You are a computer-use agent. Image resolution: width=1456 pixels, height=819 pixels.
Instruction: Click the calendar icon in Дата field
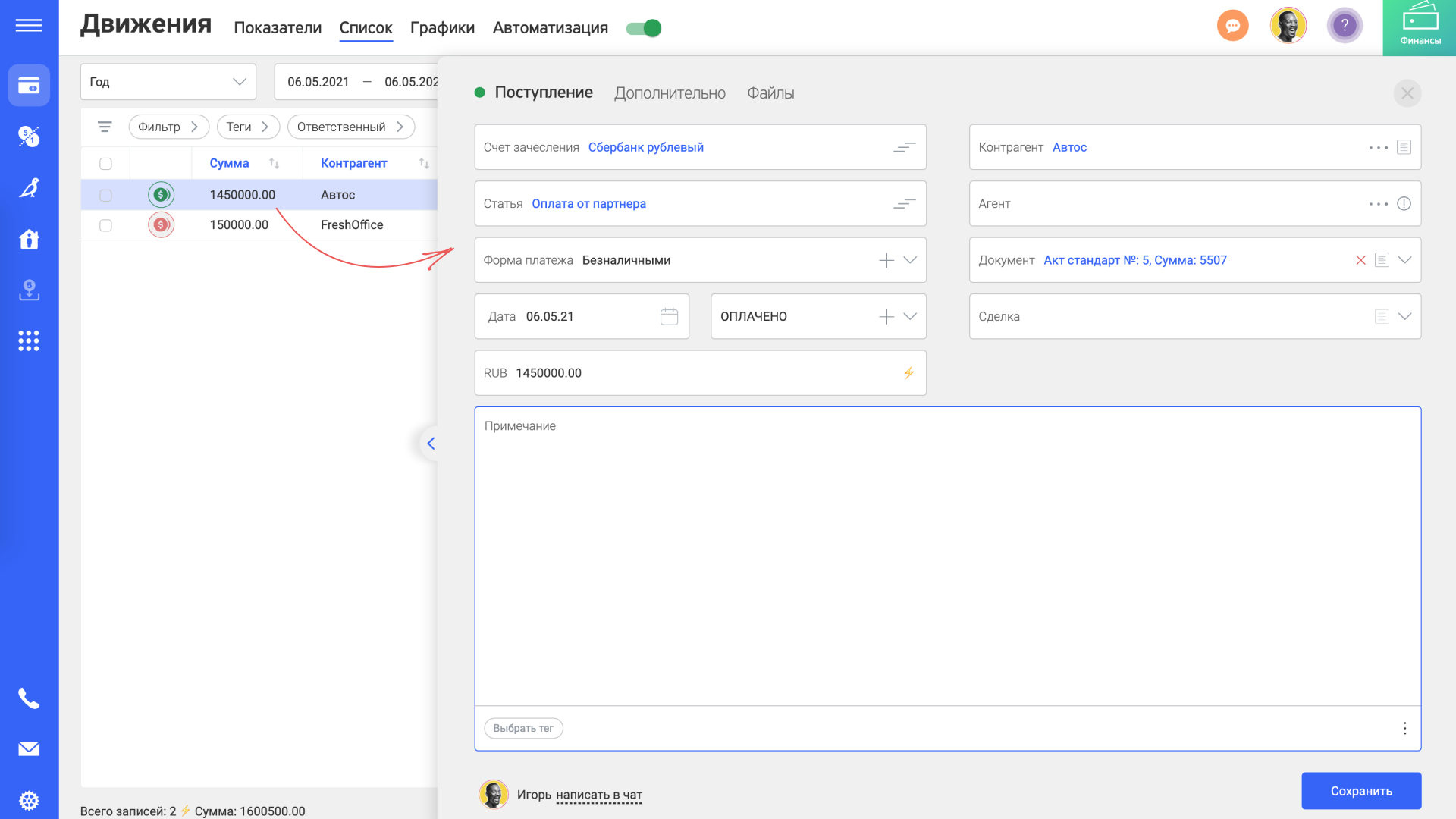[x=669, y=316]
